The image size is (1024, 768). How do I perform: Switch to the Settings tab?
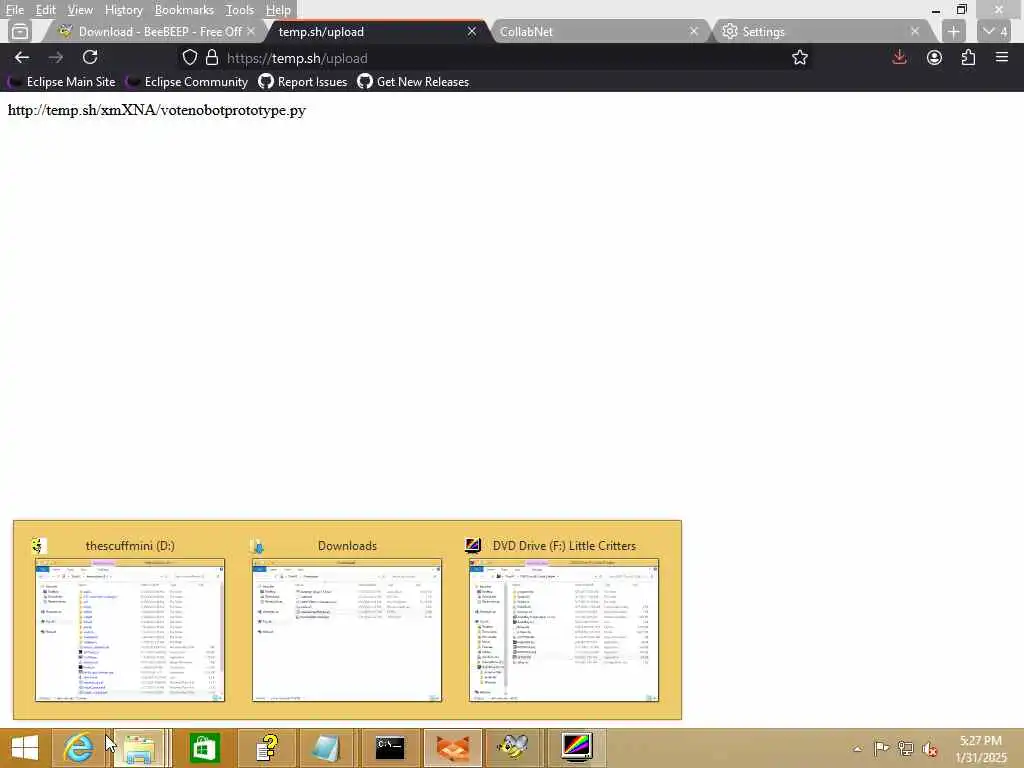tap(816, 31)
